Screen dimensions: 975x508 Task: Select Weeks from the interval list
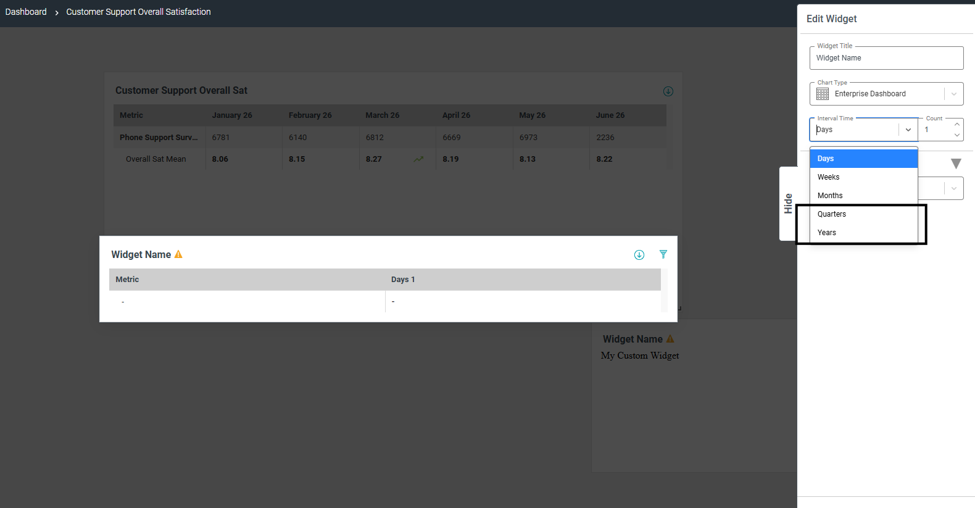pos(863,177)
